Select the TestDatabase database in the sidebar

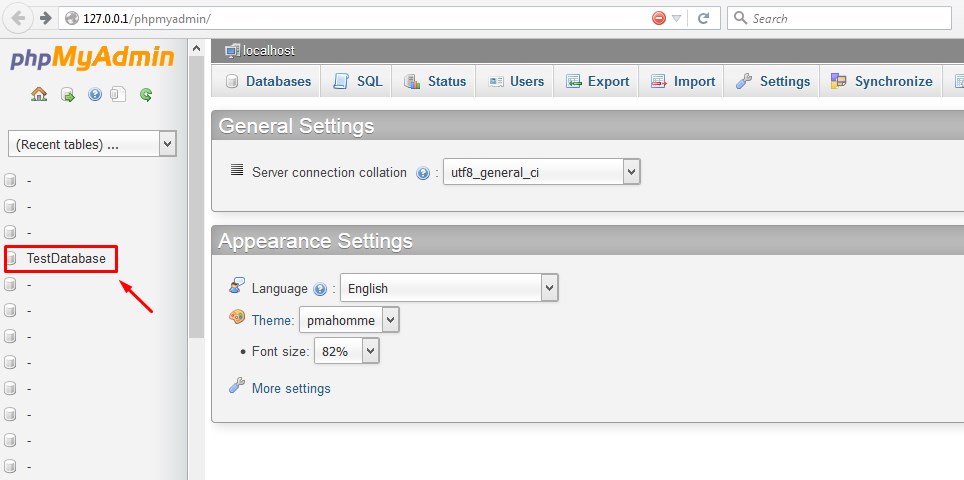66,259
